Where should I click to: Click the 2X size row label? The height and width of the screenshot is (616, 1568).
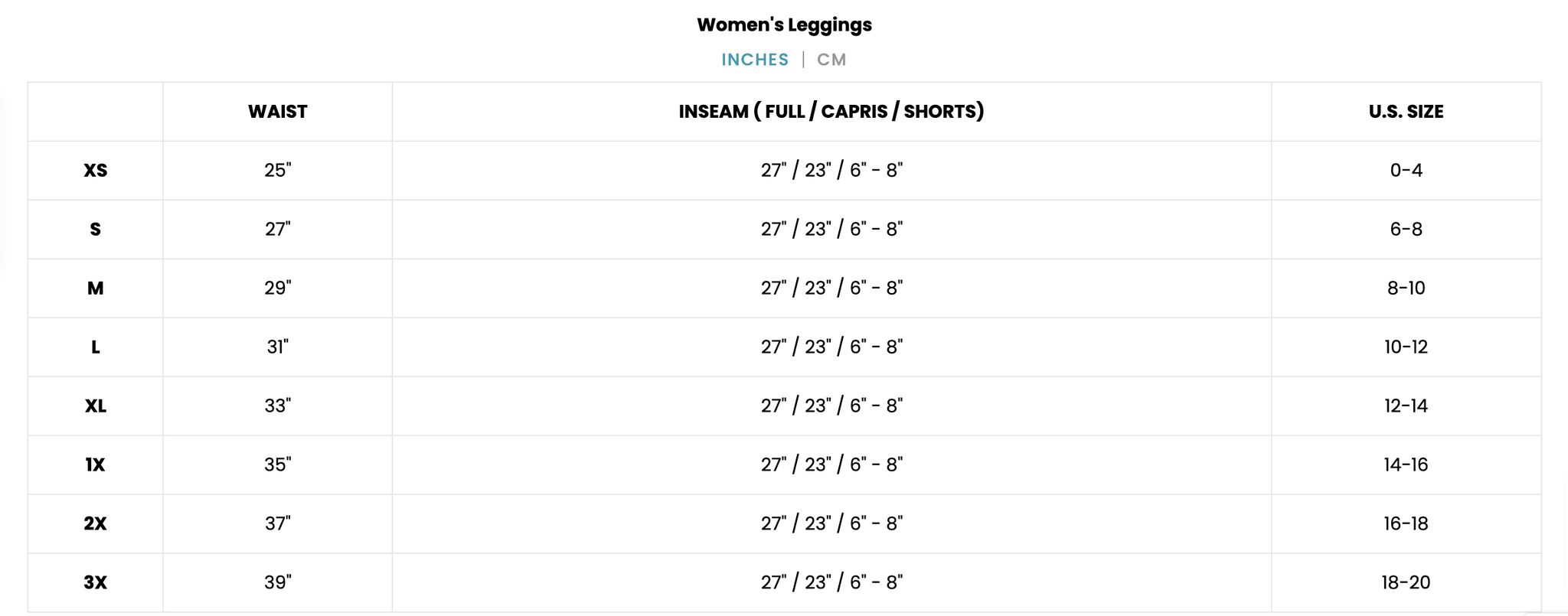[96, 524]
